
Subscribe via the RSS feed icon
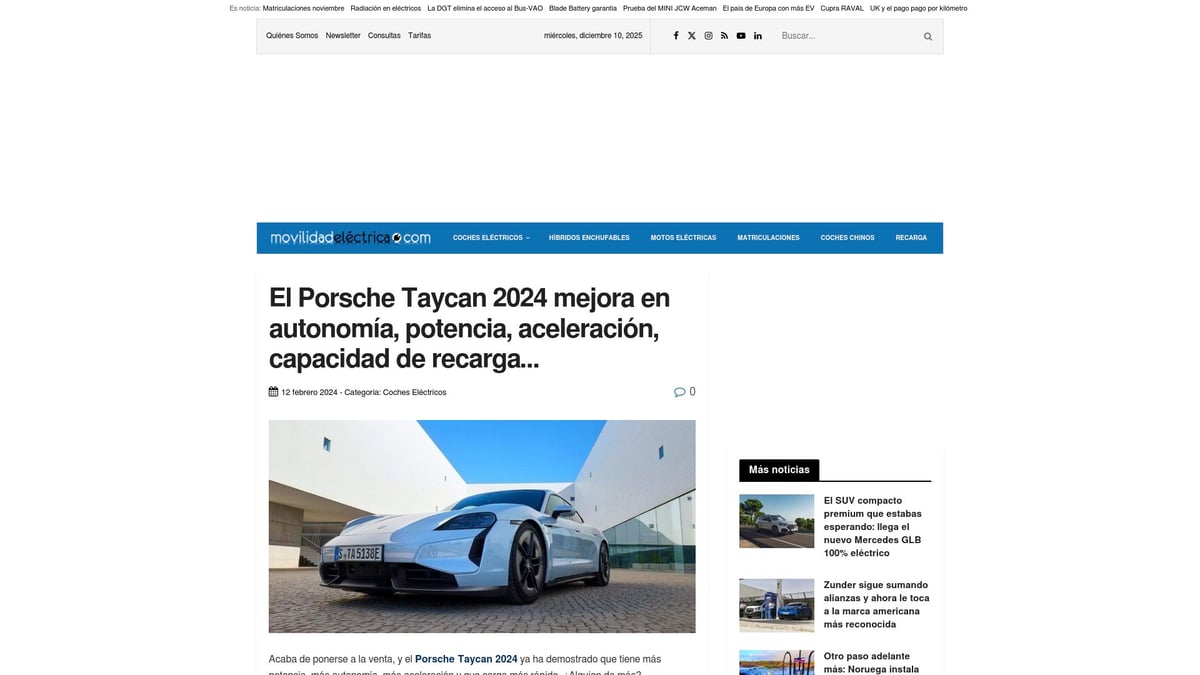pyautogui.click(x=724, y=35)
